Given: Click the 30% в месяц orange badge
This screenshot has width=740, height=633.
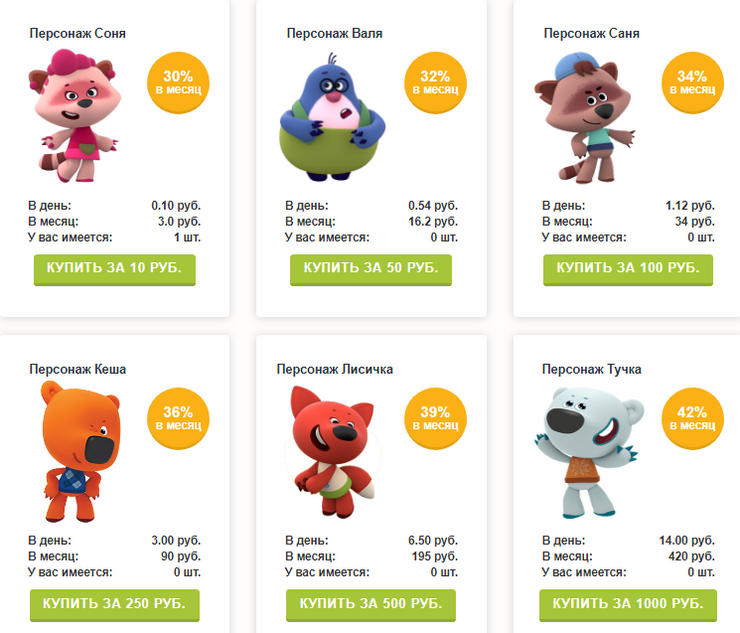Looking at the screenshot, I should (x=178, y=83).
